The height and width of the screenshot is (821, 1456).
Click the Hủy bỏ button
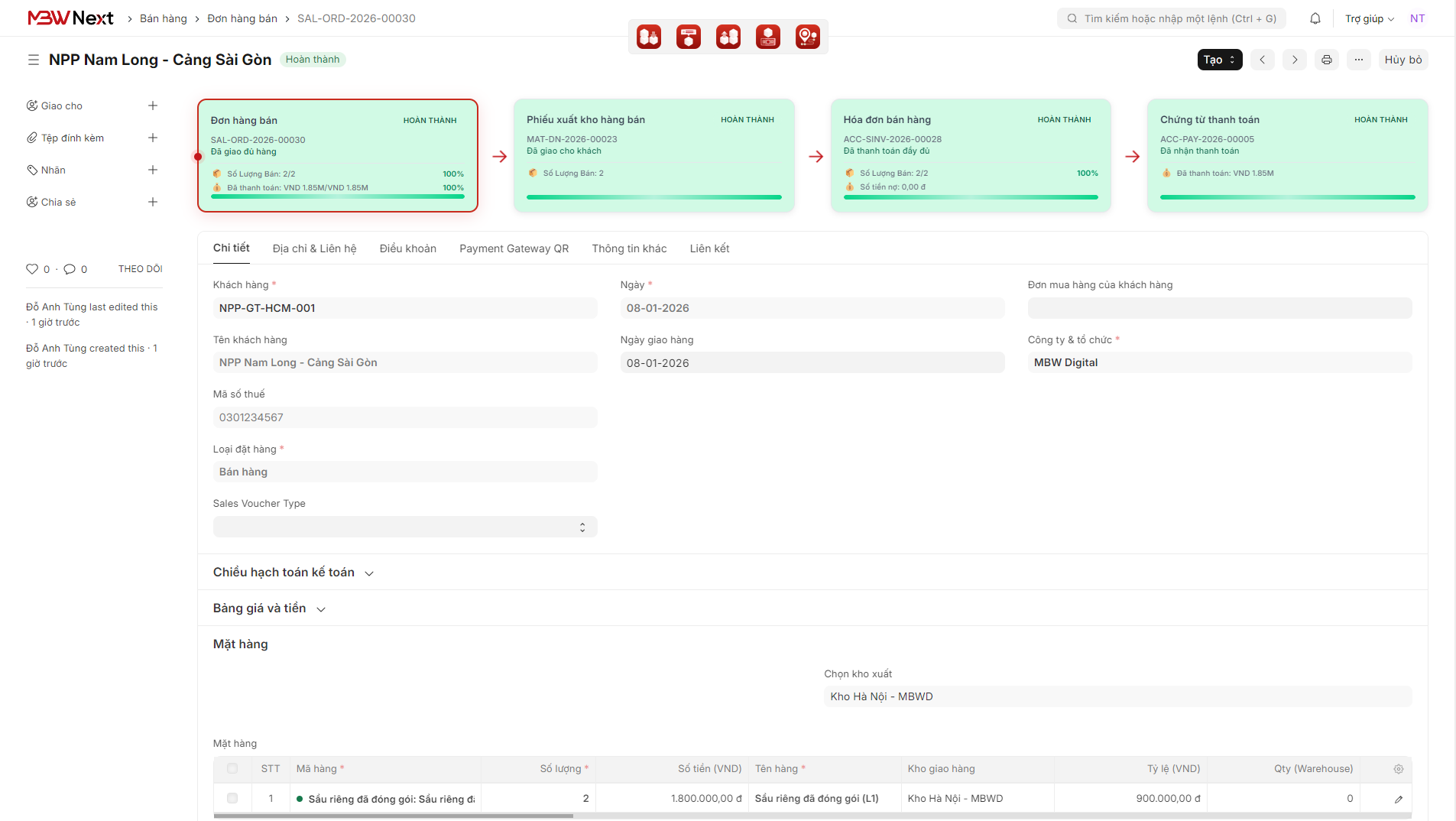click(x=1402, y=60)
